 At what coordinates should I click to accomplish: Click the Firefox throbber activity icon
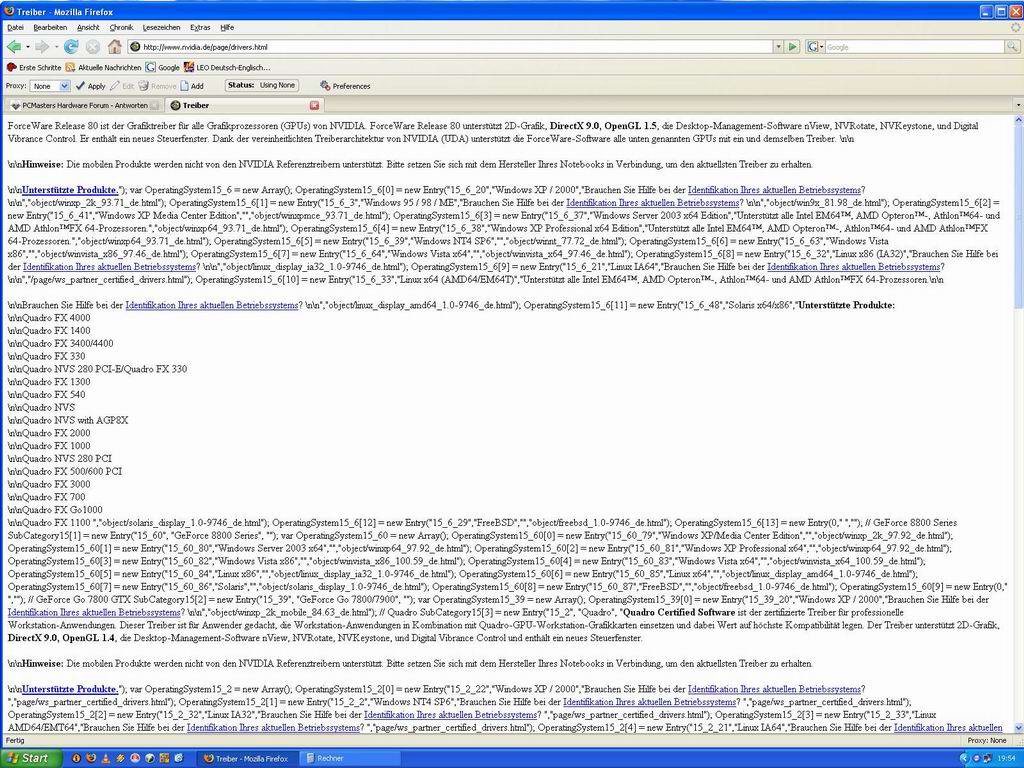click(1016, 27)
